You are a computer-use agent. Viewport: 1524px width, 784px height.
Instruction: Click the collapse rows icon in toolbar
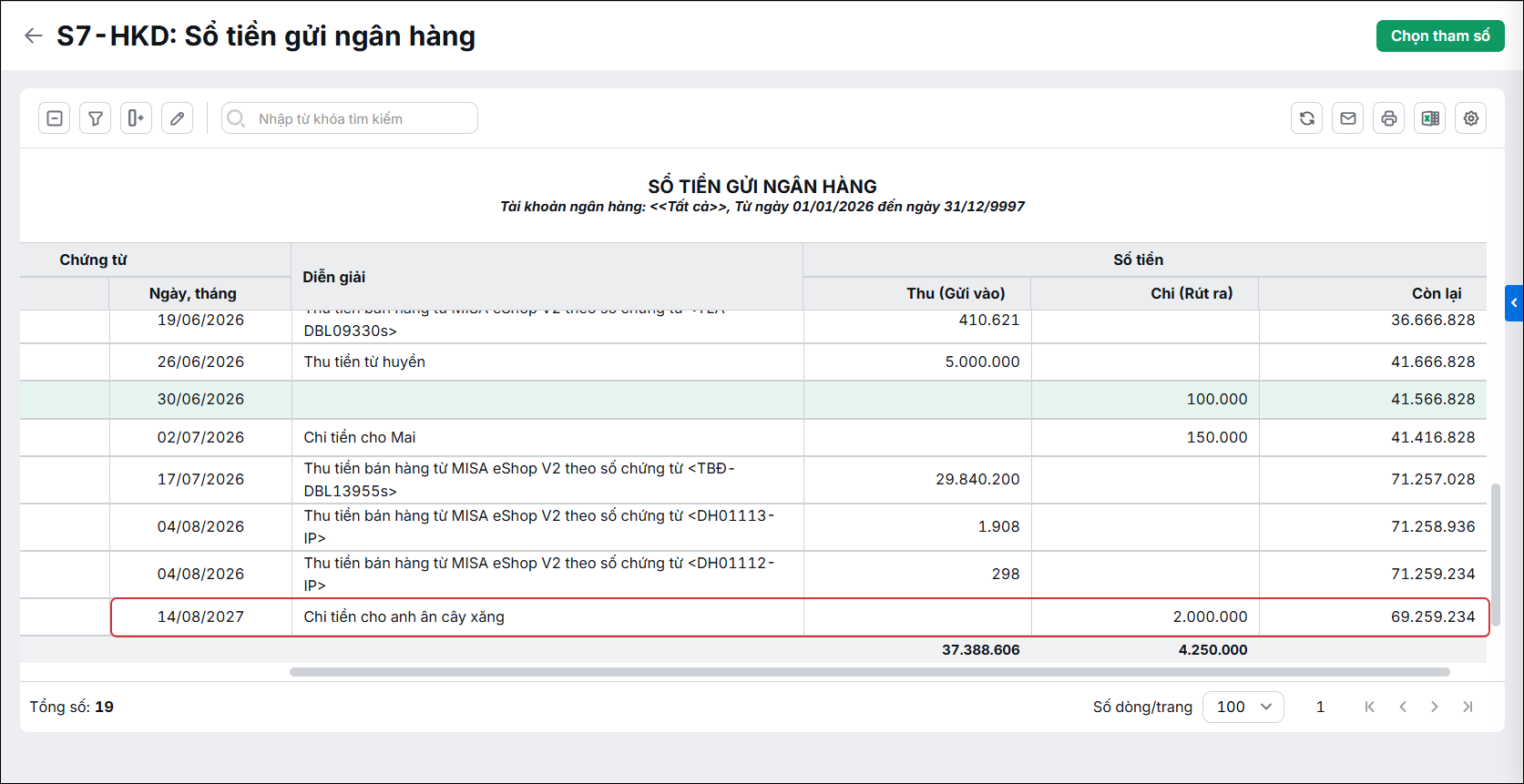click(x=55, y=118)
